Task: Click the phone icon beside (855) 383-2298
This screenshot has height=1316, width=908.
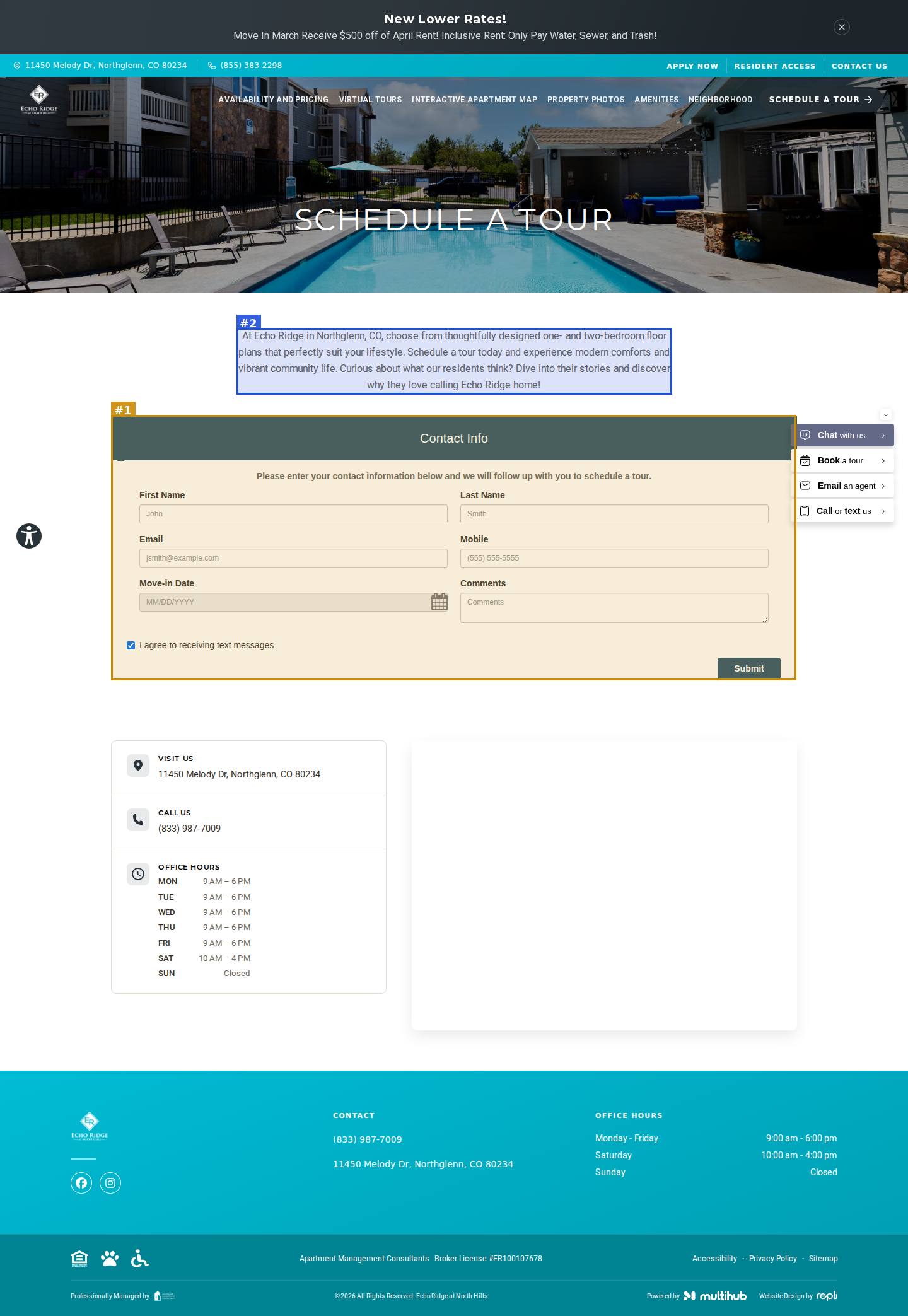Action: (x=212, y=66)
